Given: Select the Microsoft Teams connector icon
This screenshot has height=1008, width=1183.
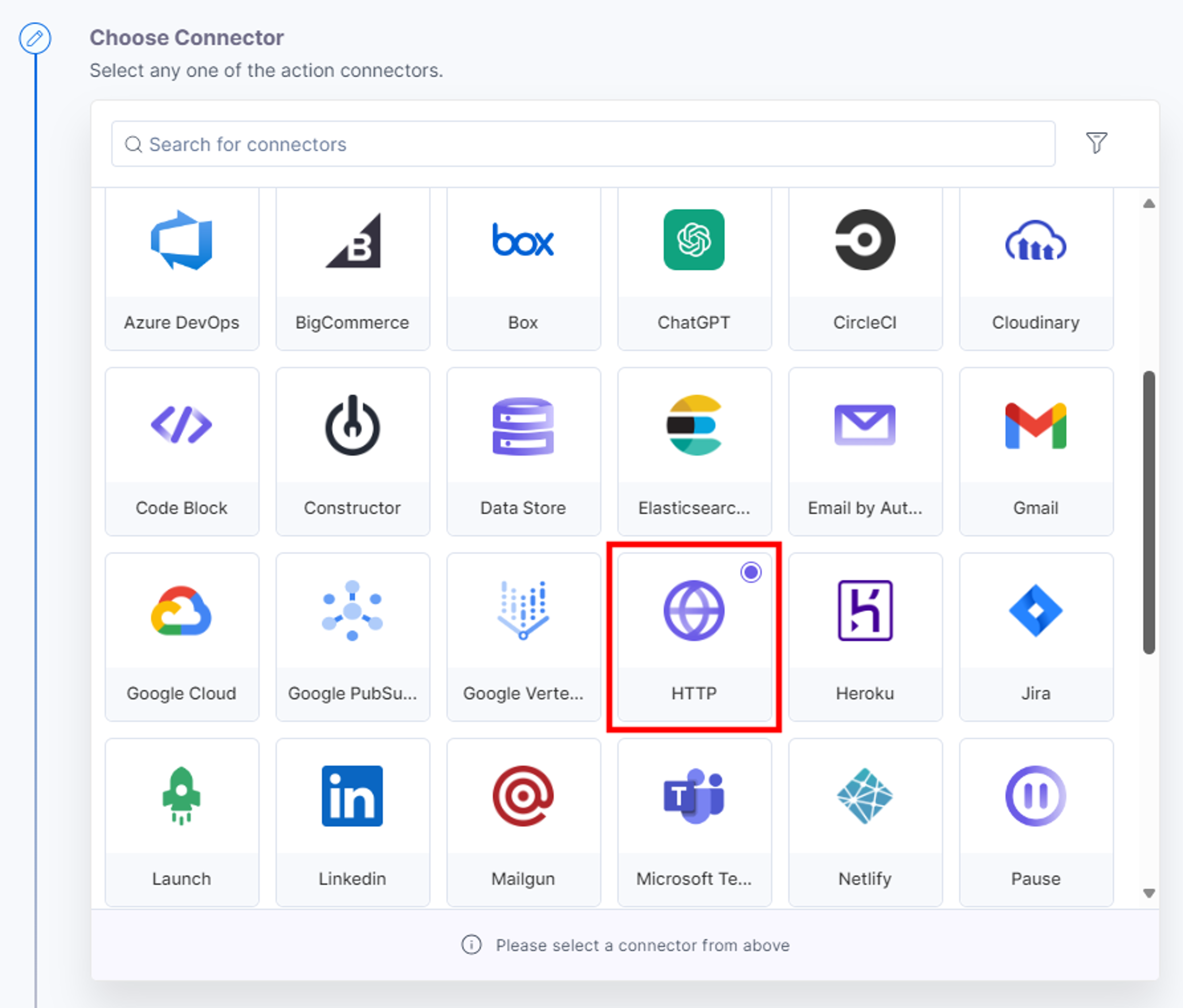Looking at the screenshot, I should (694, 796).
